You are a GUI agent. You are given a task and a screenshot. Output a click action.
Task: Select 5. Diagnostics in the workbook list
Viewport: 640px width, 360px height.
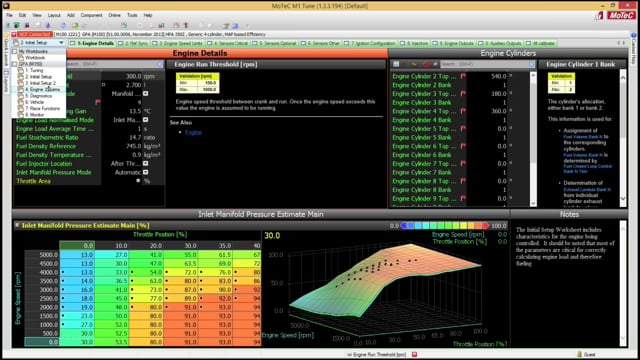pyautogui.click(x=38, y=96)
